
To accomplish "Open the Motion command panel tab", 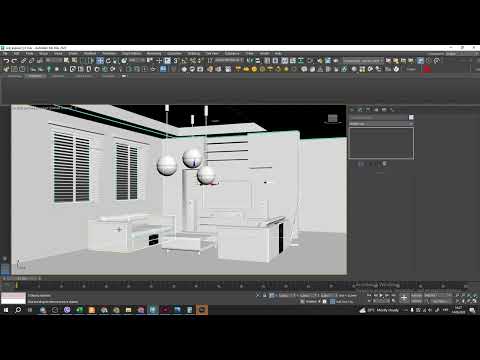I will [376, 109].
